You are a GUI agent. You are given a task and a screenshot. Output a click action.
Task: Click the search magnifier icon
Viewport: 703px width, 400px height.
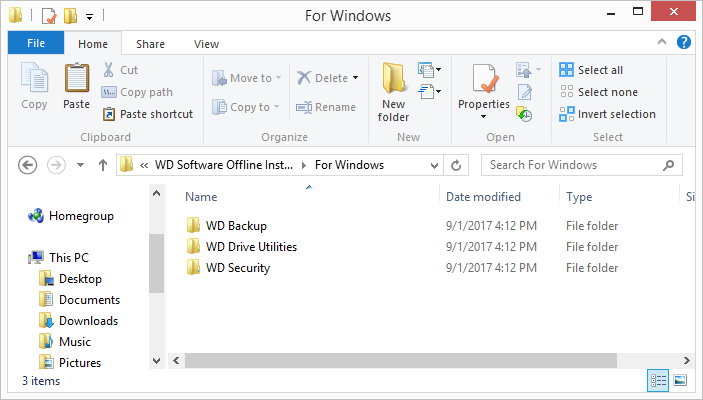tap(668, 165)
